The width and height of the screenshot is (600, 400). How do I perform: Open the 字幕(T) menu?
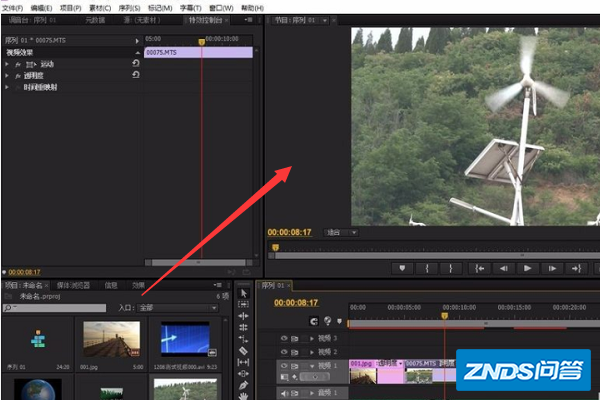coord(191,8)
